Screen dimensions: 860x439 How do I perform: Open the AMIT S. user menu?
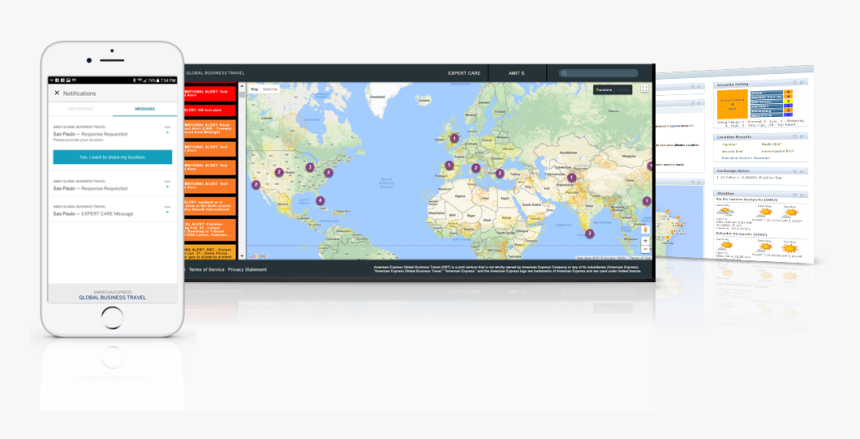tap(516, 73)
